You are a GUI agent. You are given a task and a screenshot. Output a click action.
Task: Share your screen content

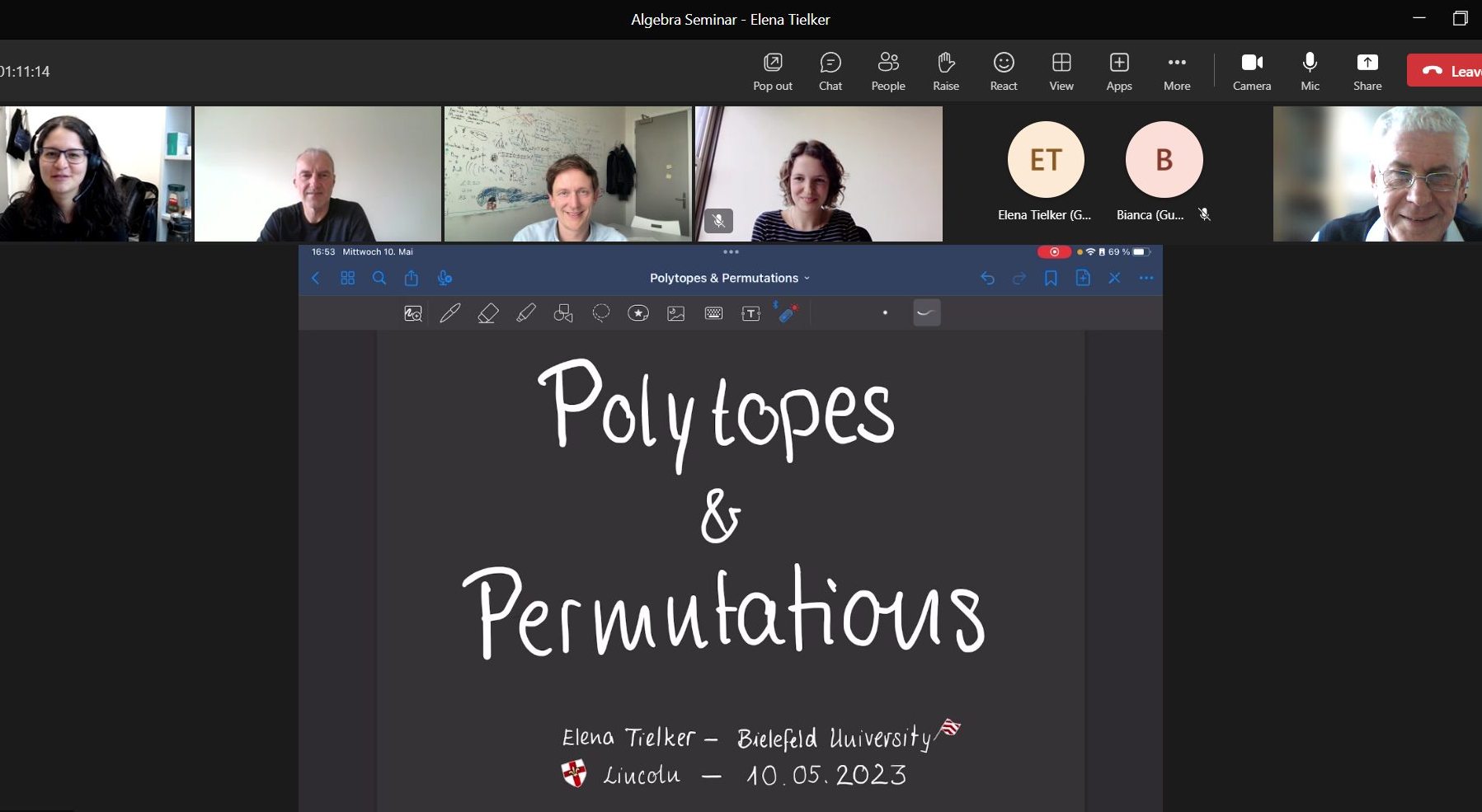[x=1367, y=71]
